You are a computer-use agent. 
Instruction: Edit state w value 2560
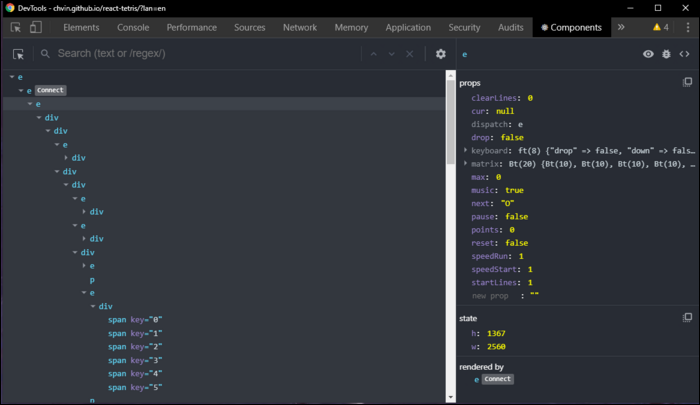(496, 347)
